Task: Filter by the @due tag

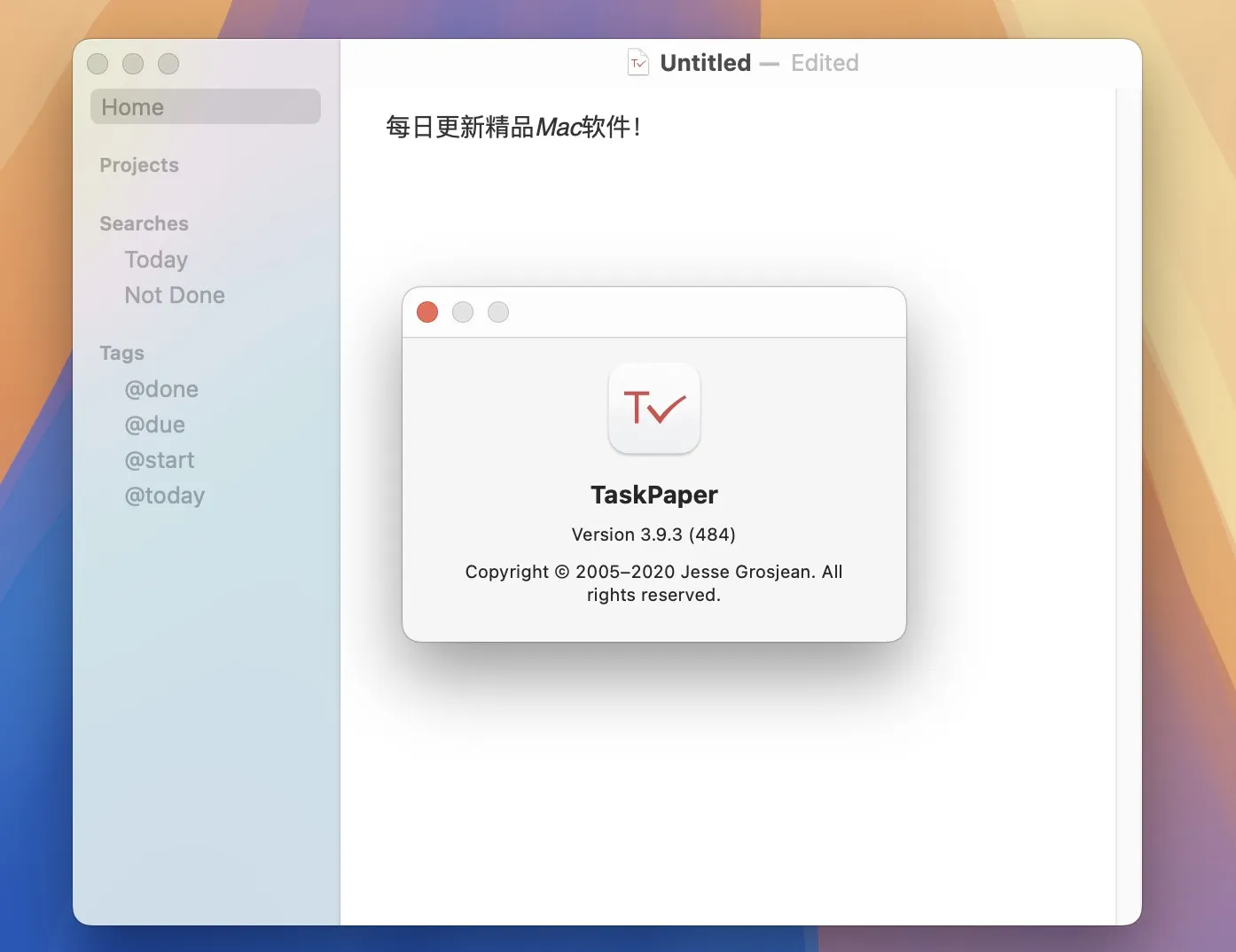Action: (x=155, y=425)
